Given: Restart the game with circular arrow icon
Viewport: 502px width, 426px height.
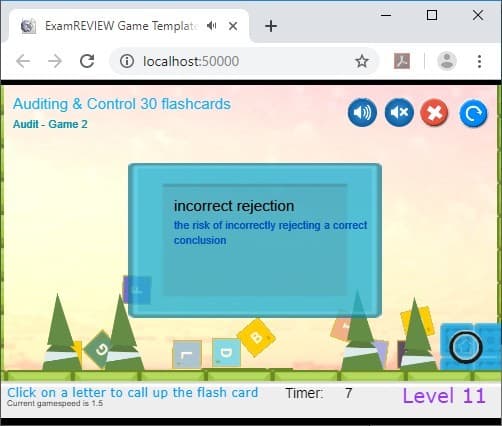Looking at the screenshot, I should (x=473, y=113).
